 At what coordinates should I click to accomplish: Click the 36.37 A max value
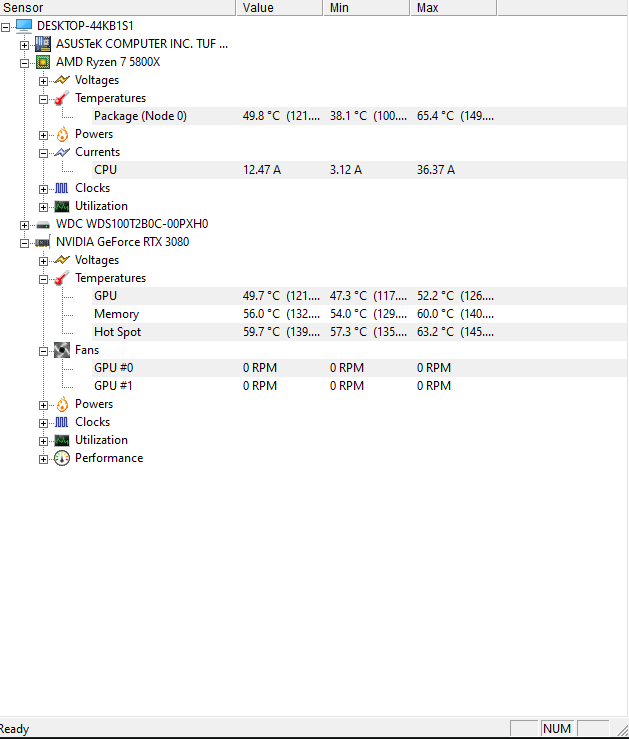coord(436,170)
